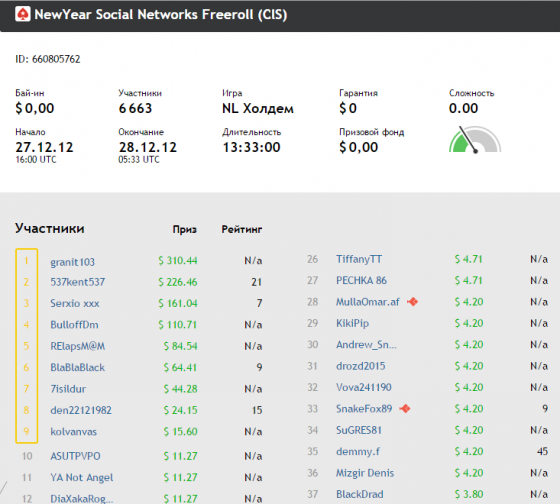Open player TiffanyTT profile
The width and height of the screenshot is (560, 504).
pos(359,259)
